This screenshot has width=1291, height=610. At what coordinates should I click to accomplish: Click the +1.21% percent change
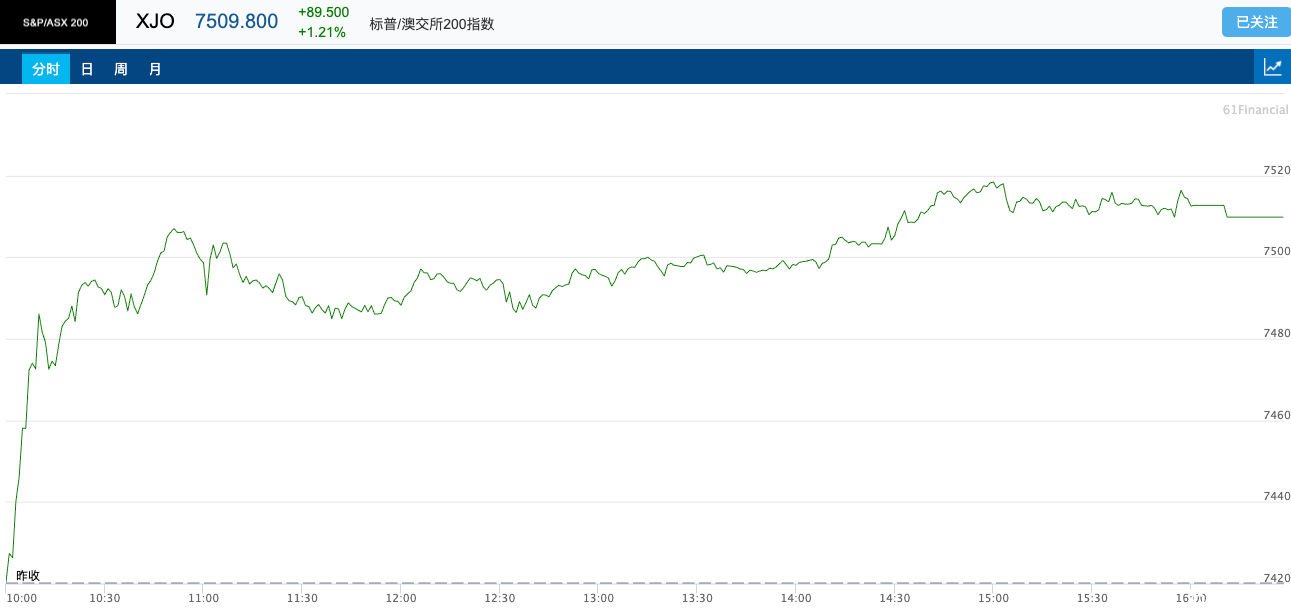point(321,32)
